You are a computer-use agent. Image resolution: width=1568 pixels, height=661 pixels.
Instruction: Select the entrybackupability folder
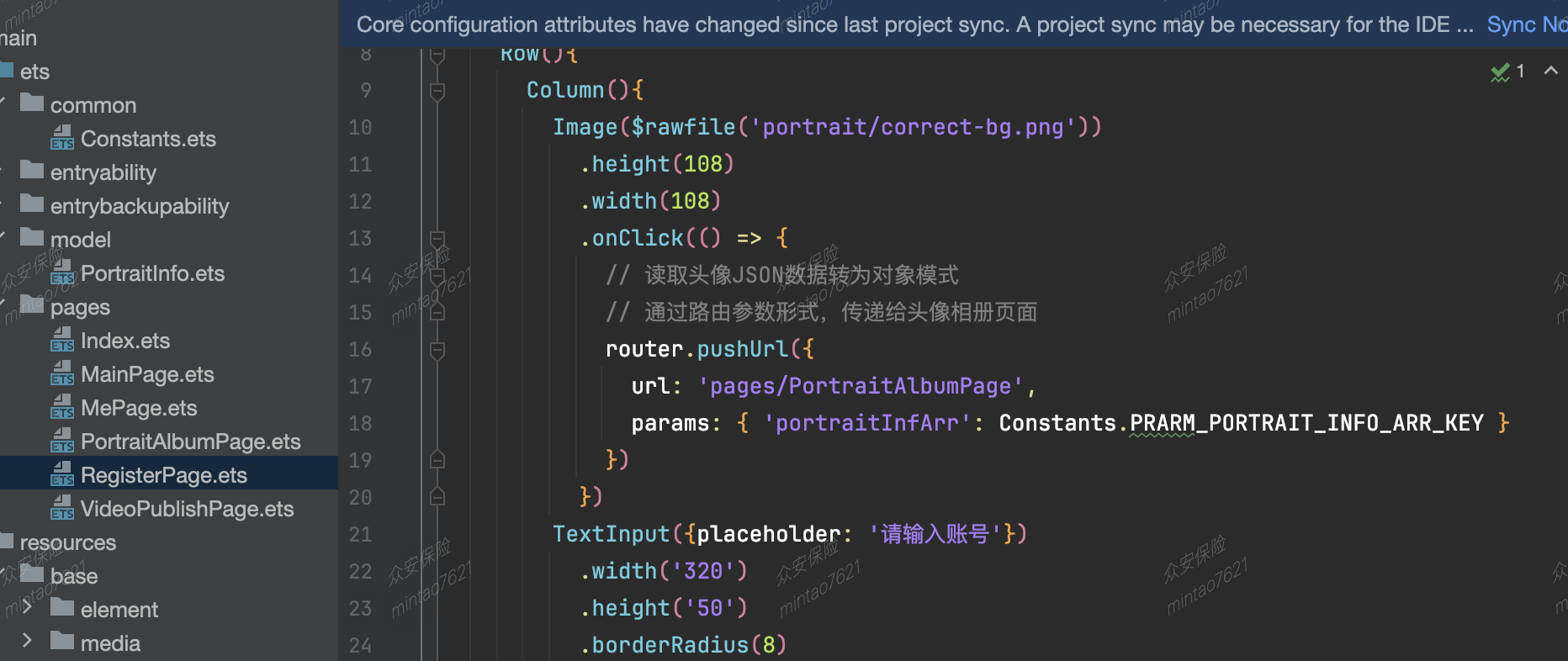pyautogui.click(x=140, y=206)
